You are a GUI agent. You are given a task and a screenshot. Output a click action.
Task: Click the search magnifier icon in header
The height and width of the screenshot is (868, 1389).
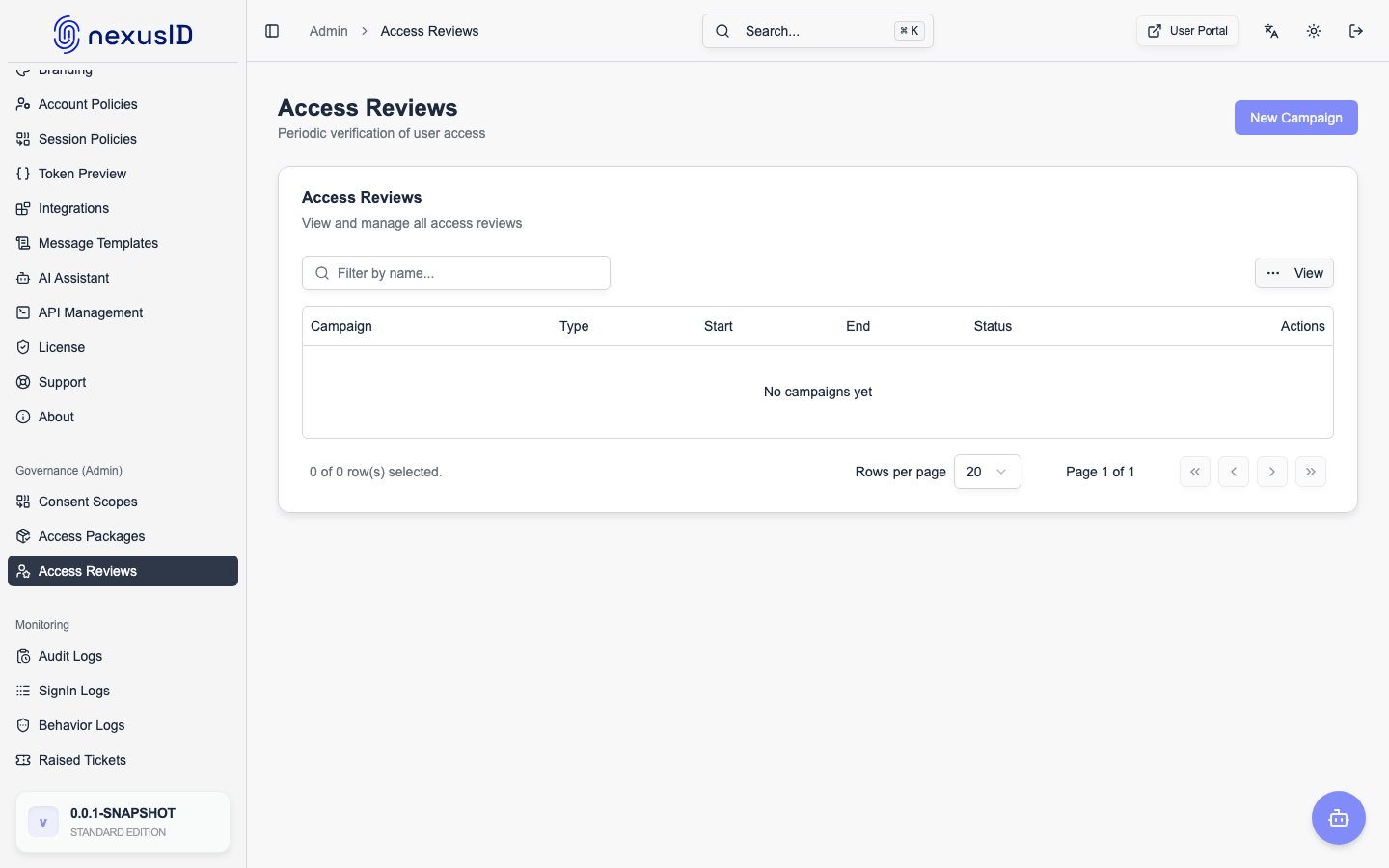(x=722, y=31)
